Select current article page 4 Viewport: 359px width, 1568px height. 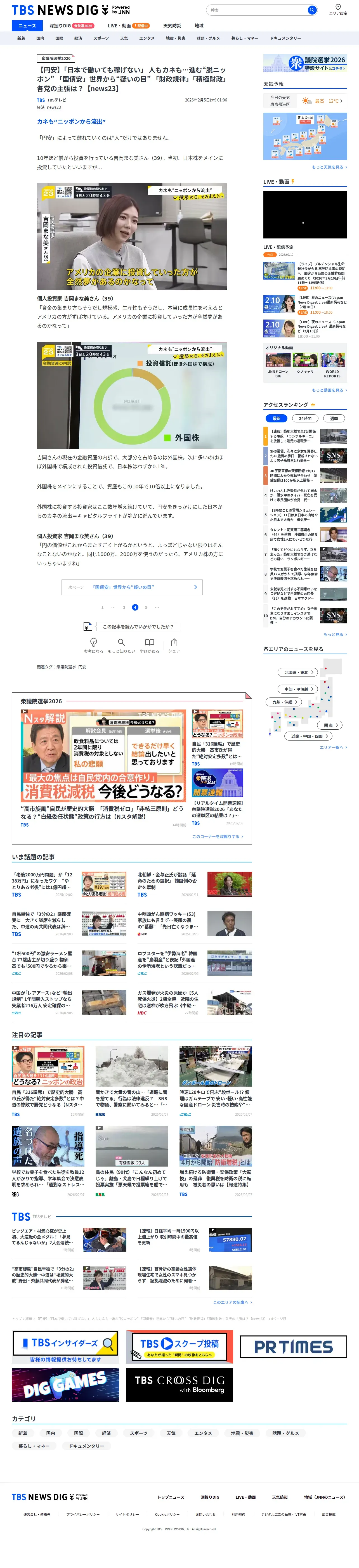(x=135, y=607)
